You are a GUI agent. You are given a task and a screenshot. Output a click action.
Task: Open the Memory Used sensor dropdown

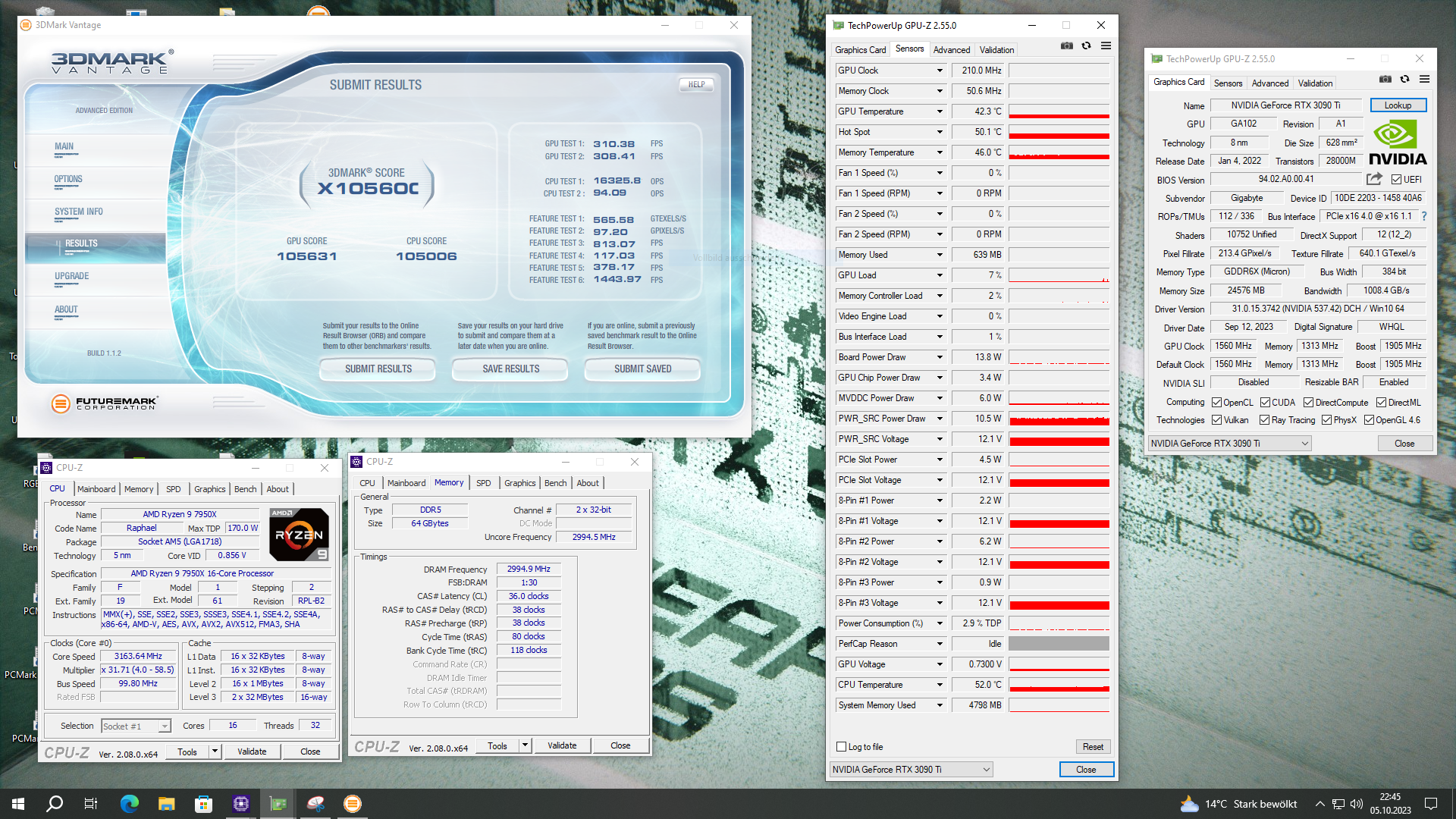[940, 255]
